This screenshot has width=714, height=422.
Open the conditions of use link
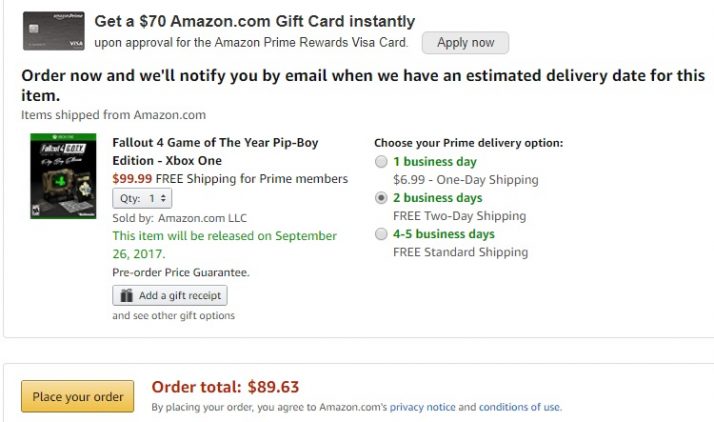tap(519, 407)
